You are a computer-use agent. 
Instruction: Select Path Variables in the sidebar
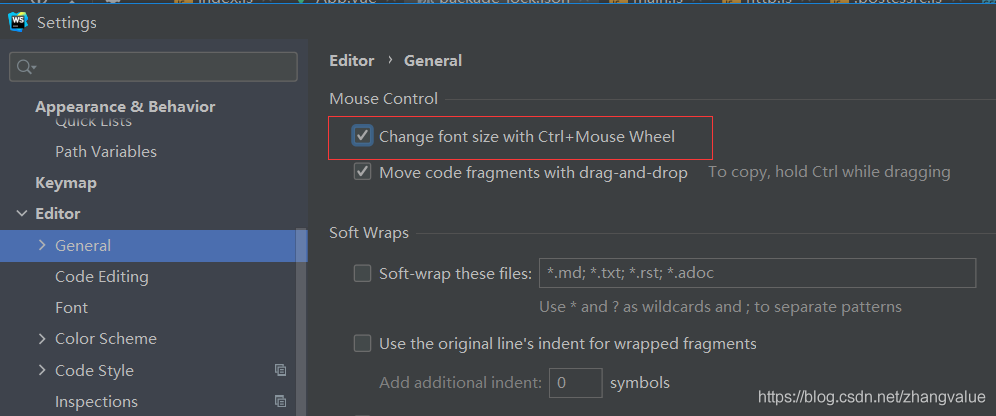pos(106,152)
